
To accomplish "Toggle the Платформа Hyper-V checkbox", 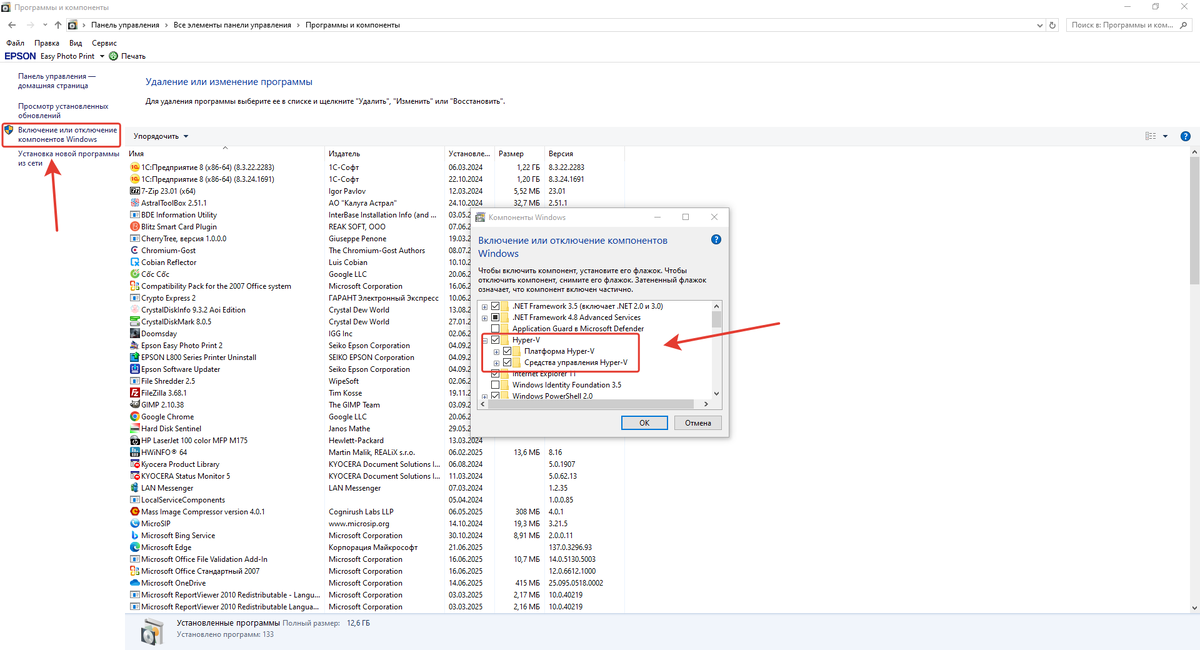I will click(x=507, y=351).
